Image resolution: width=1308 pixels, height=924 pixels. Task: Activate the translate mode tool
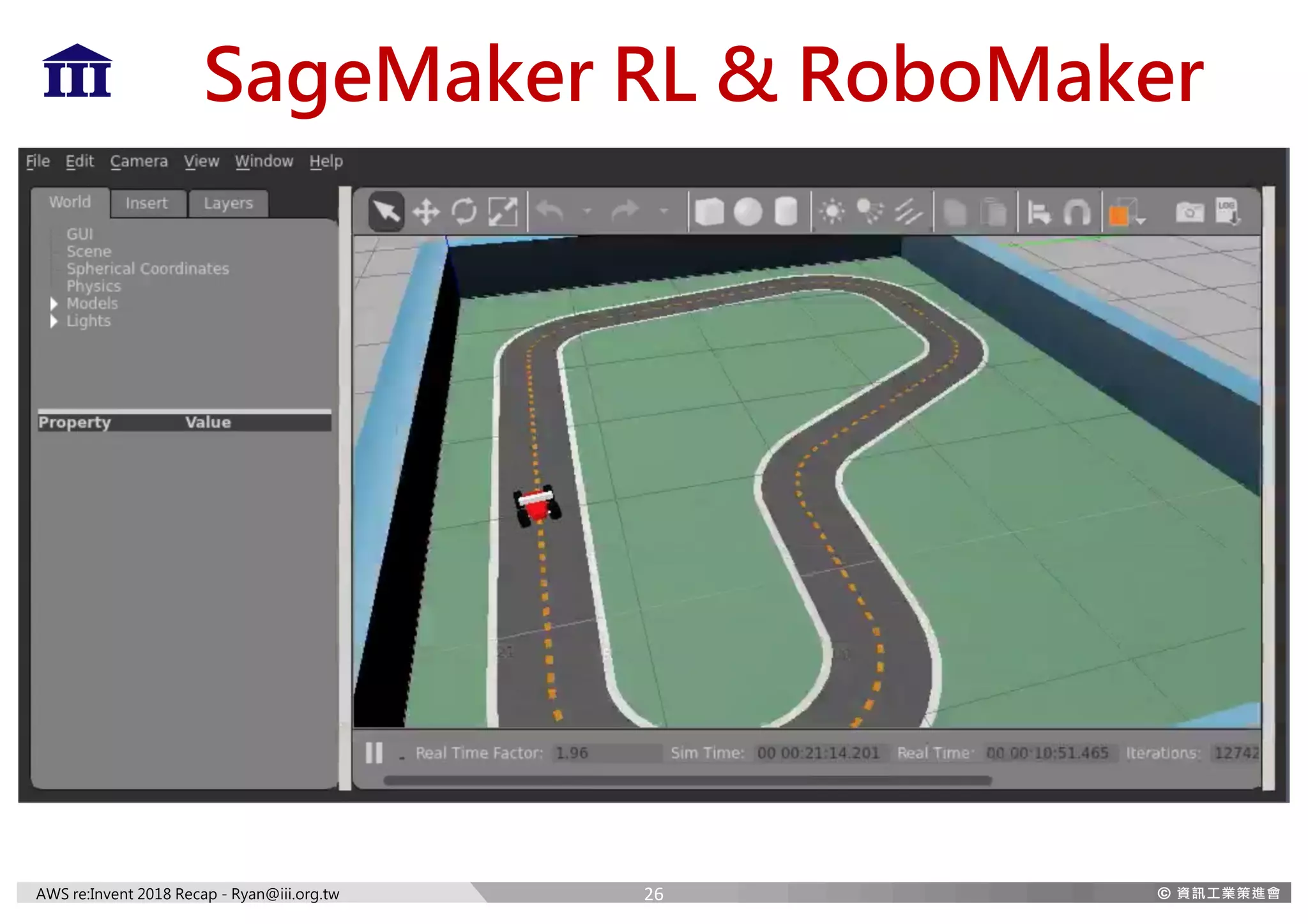click(425, 211)
